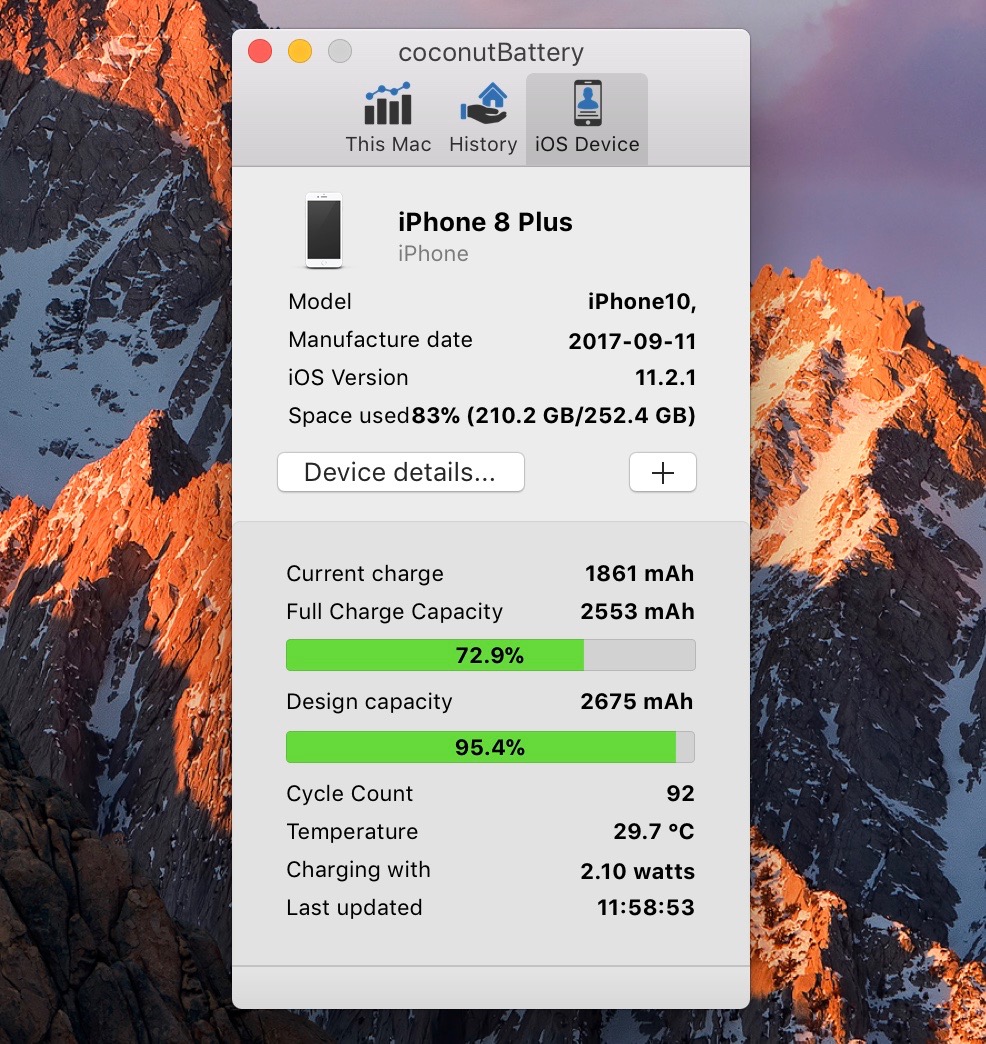
Task: Close the coconutBattery window with red button
Action: pos(260,51)
